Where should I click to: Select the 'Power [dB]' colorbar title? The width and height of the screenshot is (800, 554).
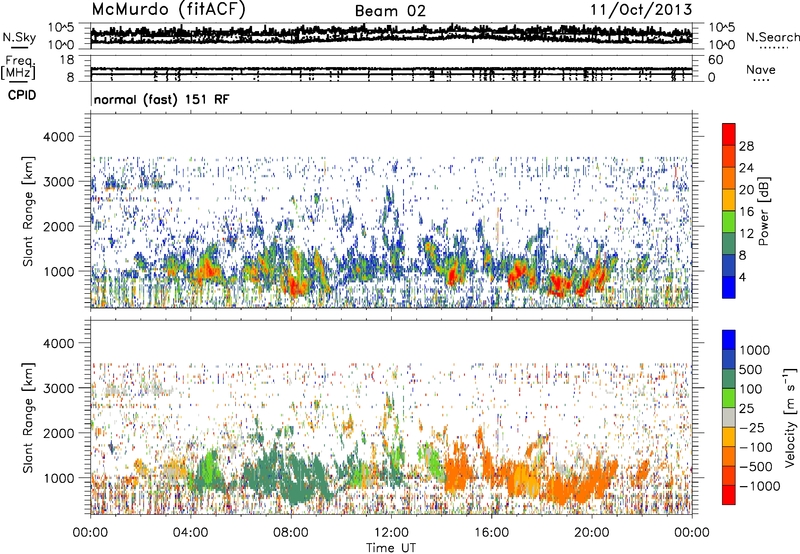pyautogui.click(x=763, y=211)
